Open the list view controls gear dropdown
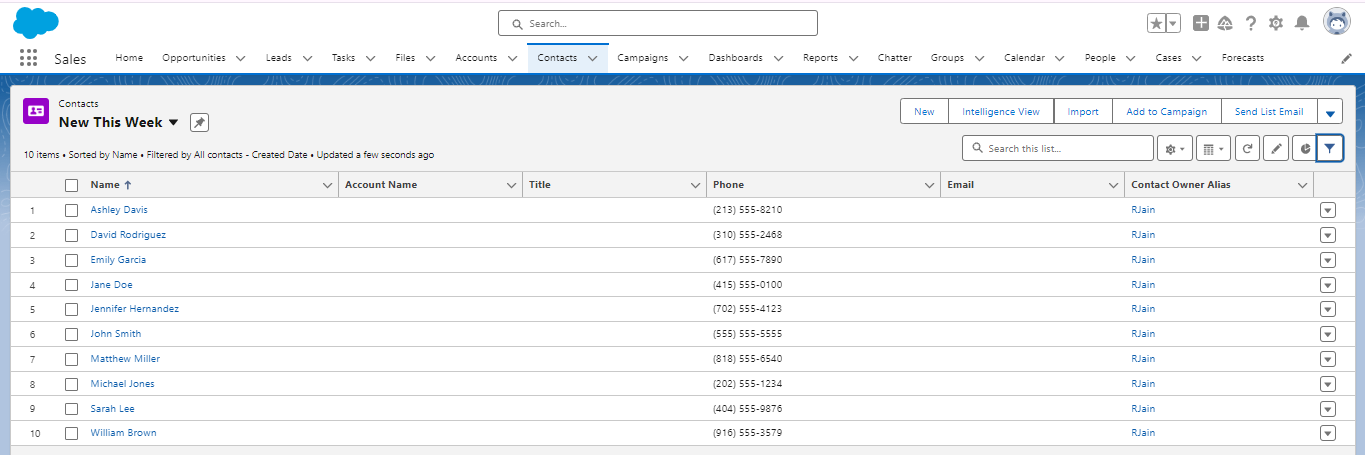1365x455 pixels. point(1173,148)
